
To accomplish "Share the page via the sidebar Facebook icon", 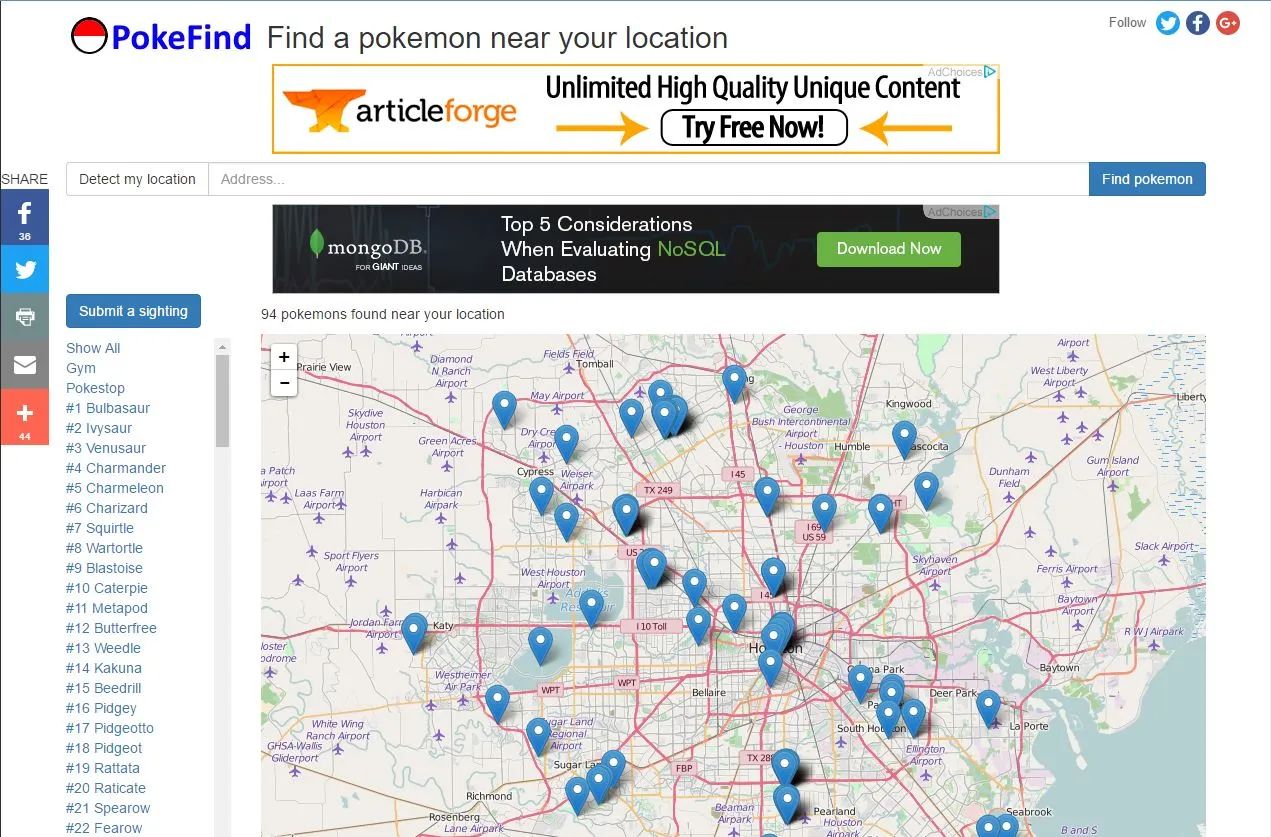I will tap(24, 216).
